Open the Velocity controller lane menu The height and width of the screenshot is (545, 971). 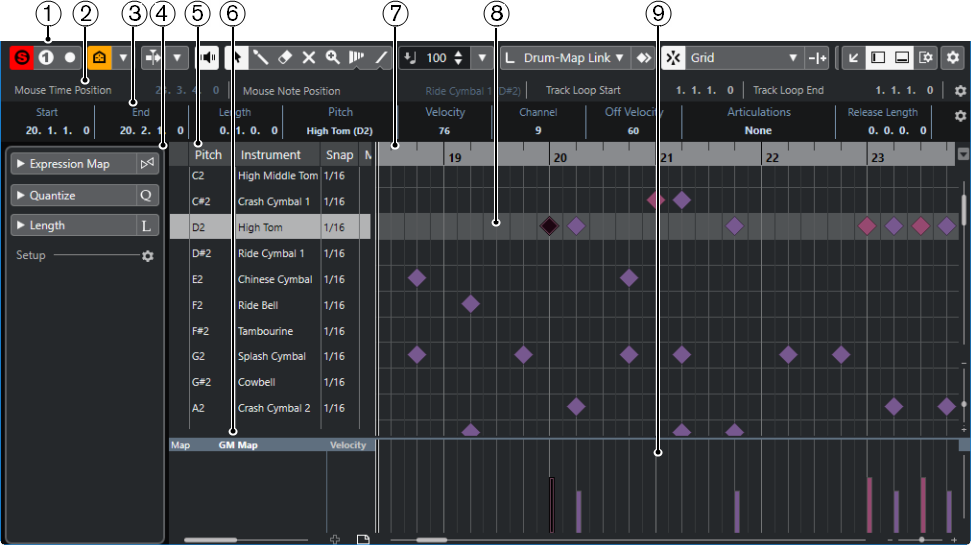pyautogui.click(x=347, y=445)
